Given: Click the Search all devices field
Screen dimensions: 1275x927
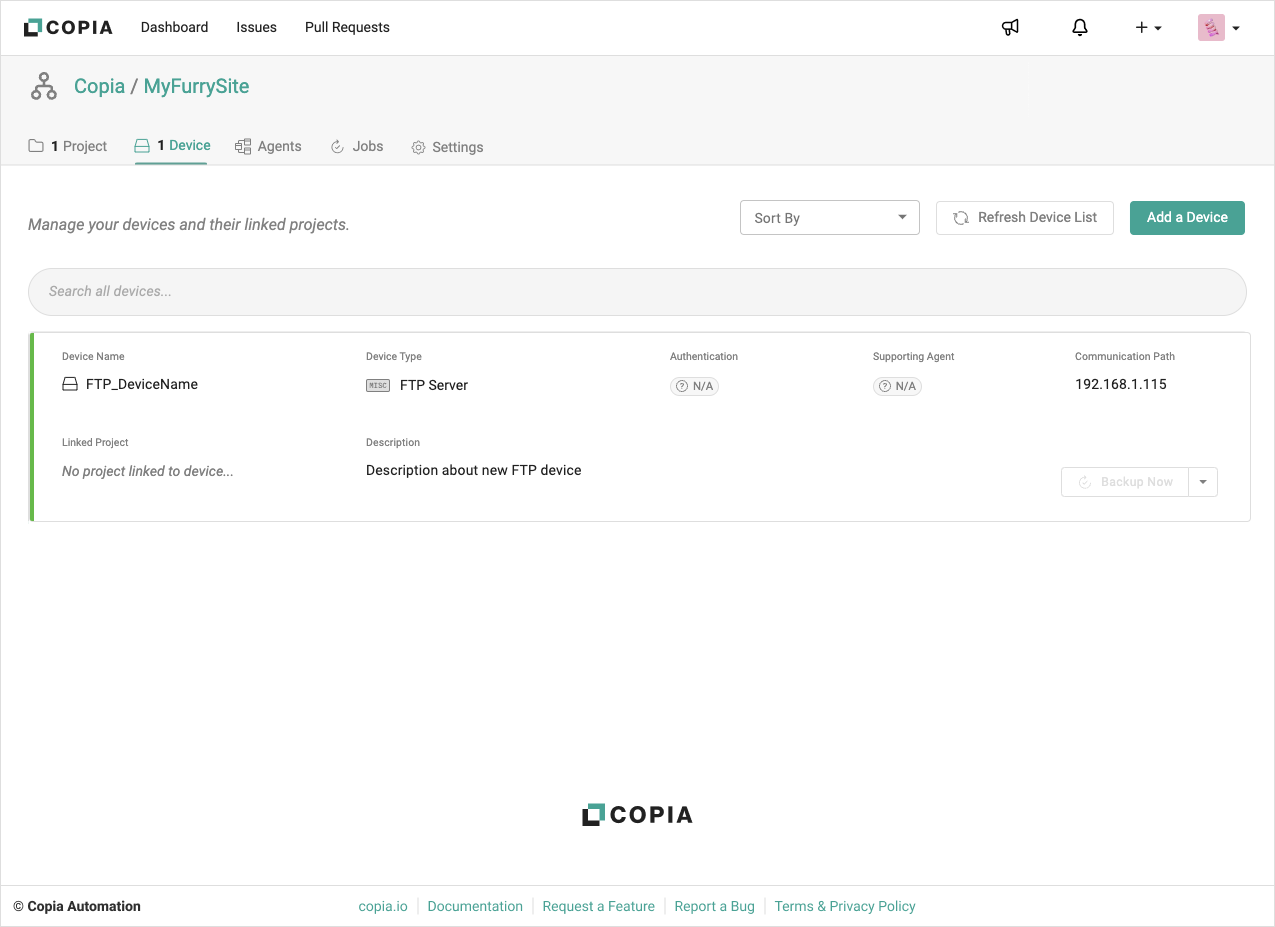Looking at the screenshot, I should pos(637,292).
